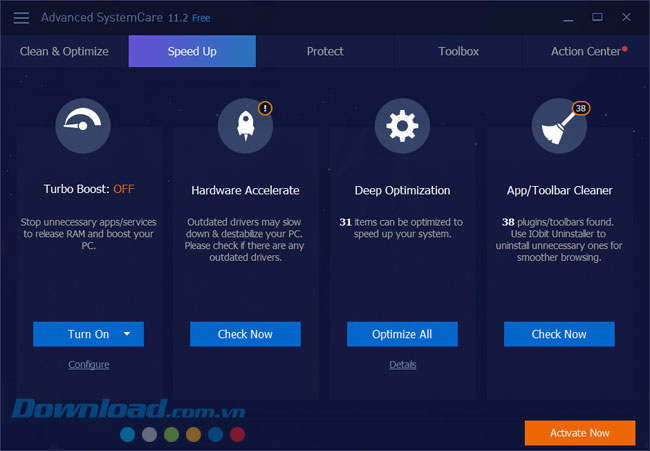Close the Advanced SystemCare window

pyautogui.click(x=626, y=17)
